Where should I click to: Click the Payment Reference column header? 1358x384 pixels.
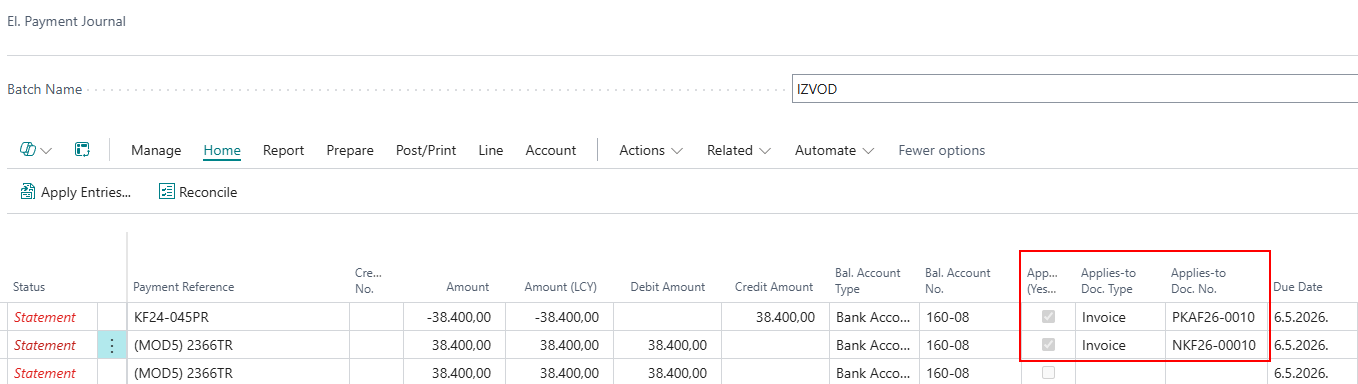point(184,287)
